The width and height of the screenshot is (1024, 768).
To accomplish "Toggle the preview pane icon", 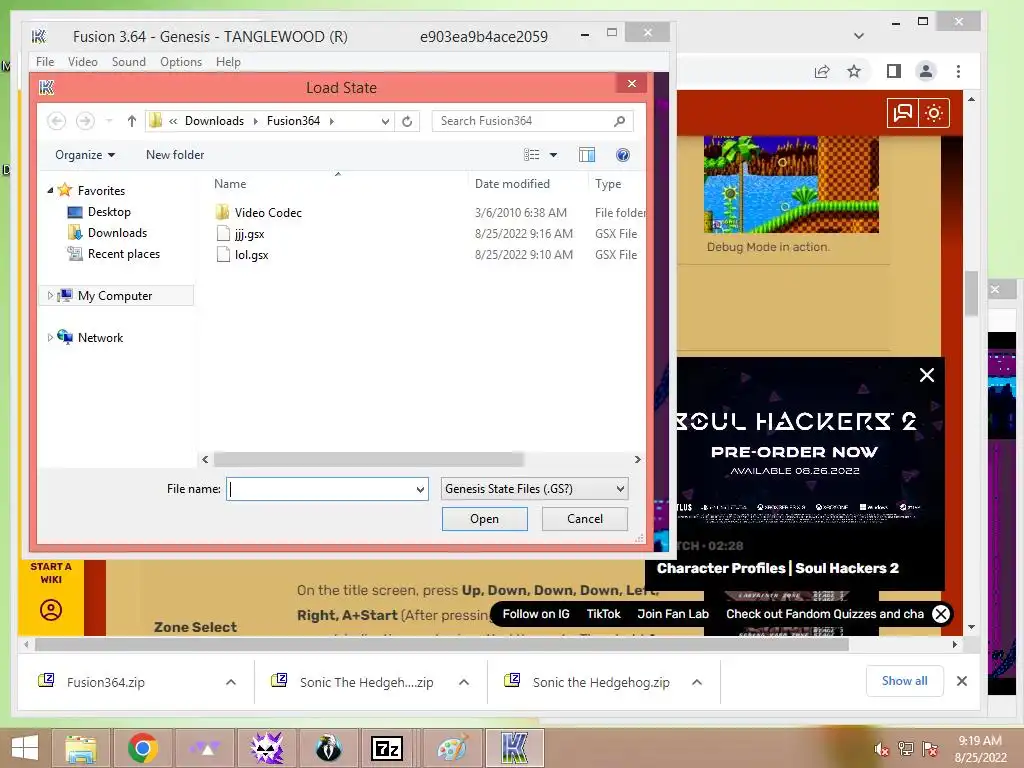I will 586,155.
